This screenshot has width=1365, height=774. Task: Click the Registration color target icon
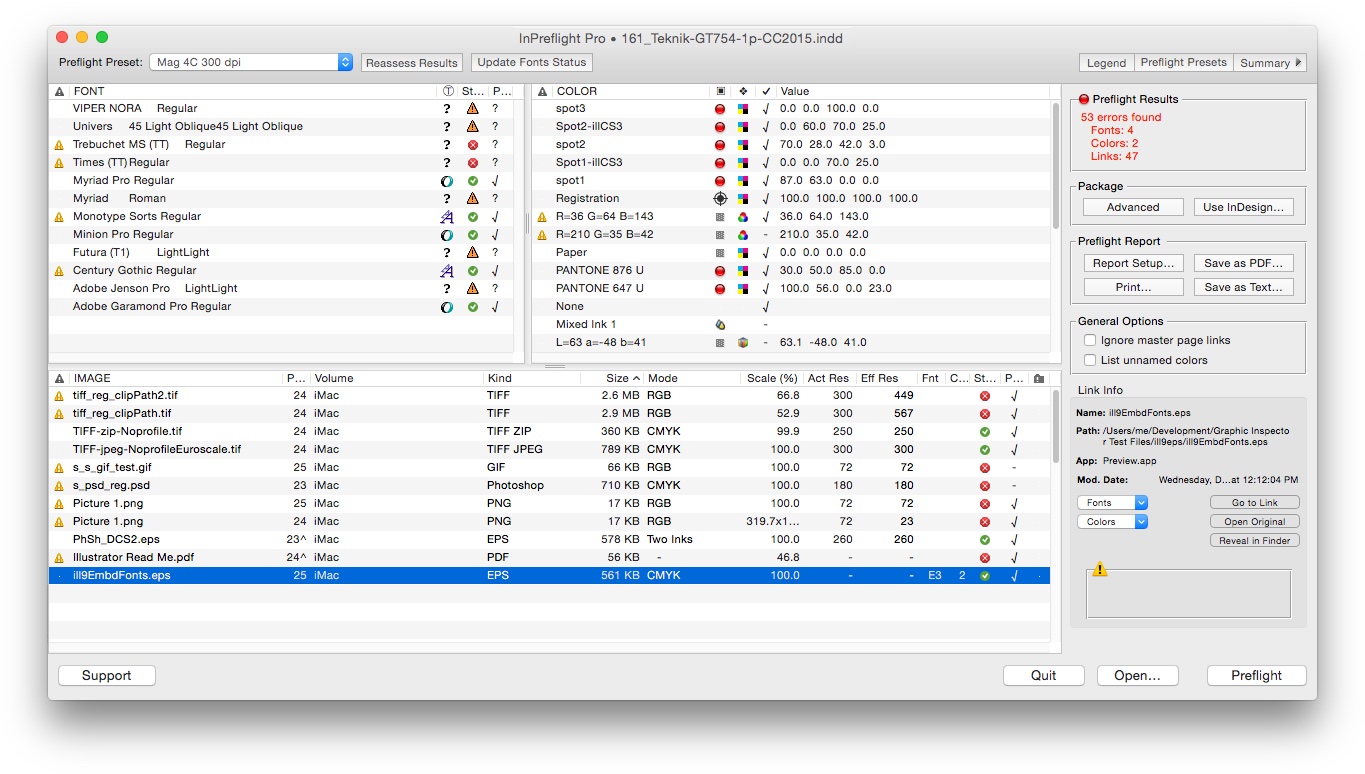click(720, 199)
